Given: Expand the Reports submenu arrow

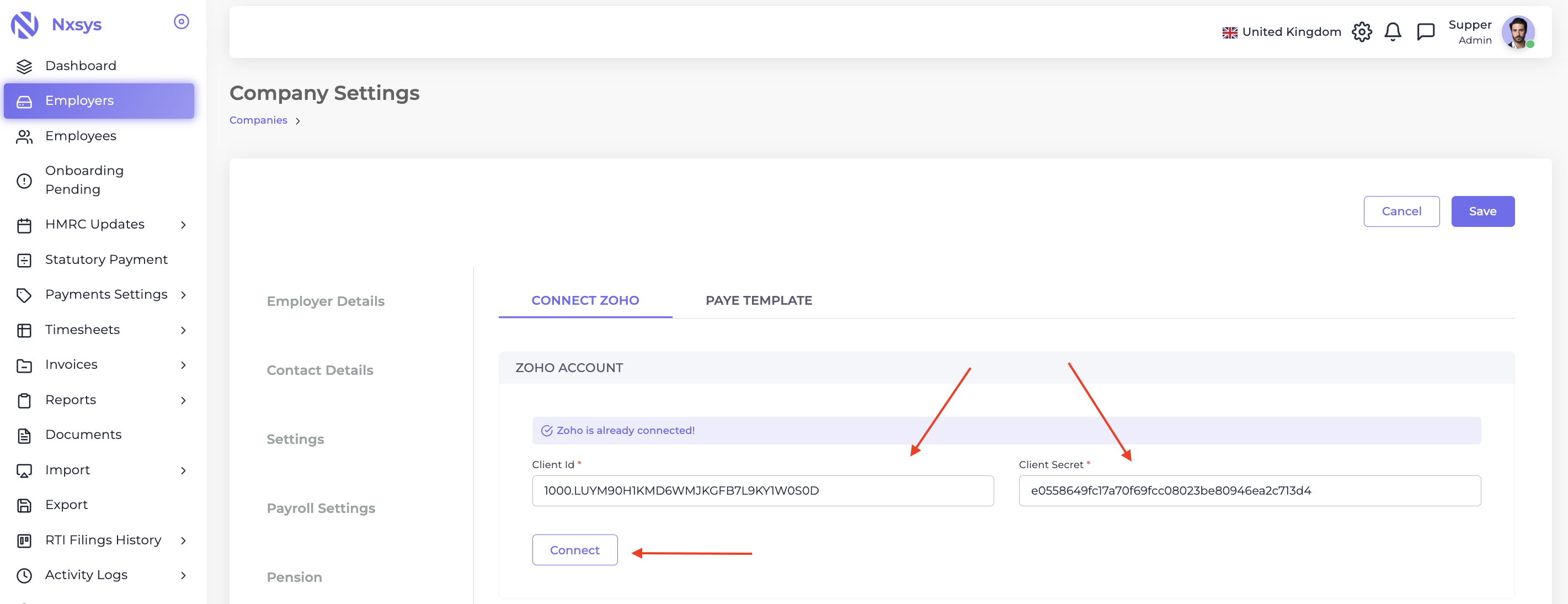Looking at the screenshot, I should [183, 400].
